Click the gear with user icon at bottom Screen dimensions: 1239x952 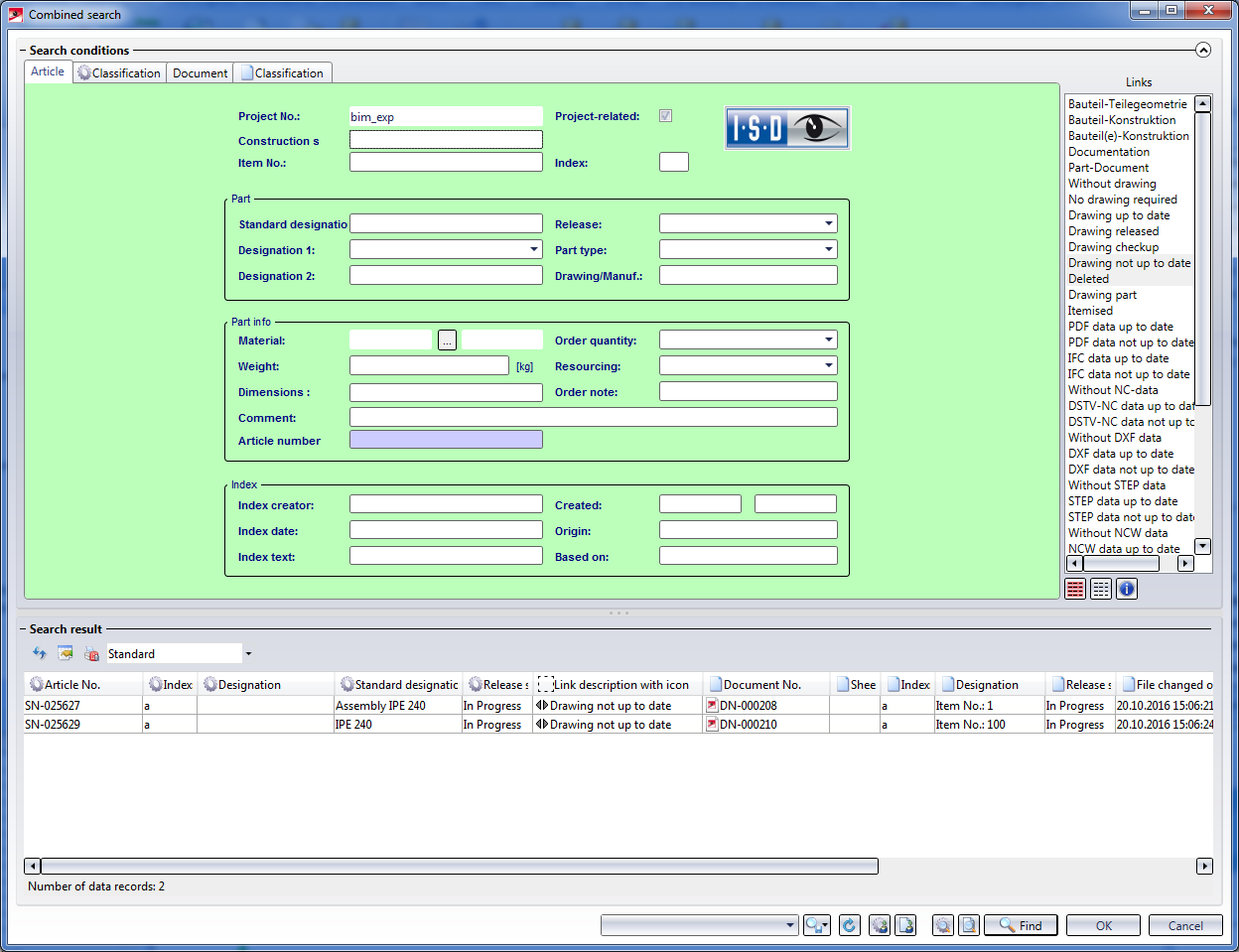pos(880,925)
